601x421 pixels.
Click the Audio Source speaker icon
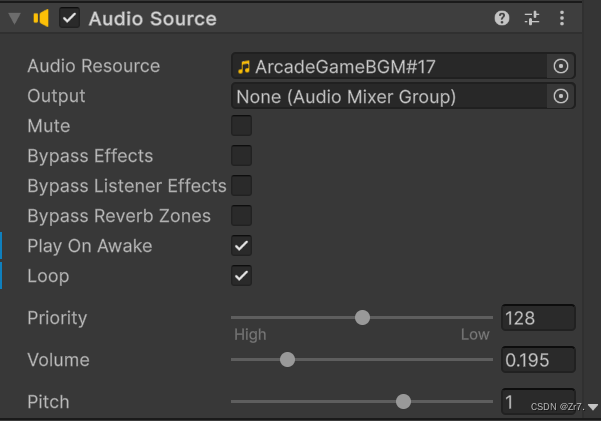42,18
